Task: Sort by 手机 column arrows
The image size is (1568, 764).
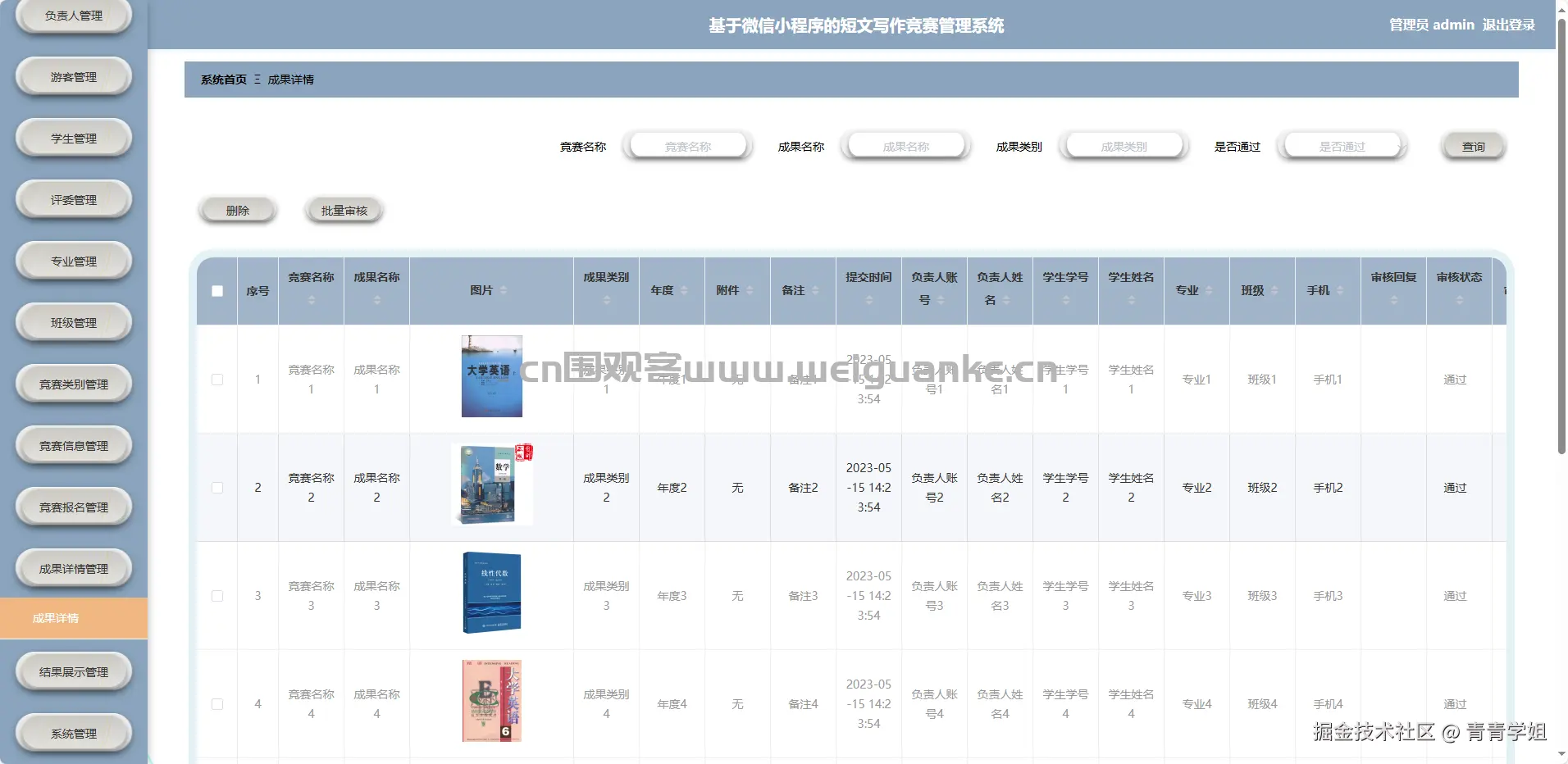Action: pyautogui.click(x=1340, y=290)
